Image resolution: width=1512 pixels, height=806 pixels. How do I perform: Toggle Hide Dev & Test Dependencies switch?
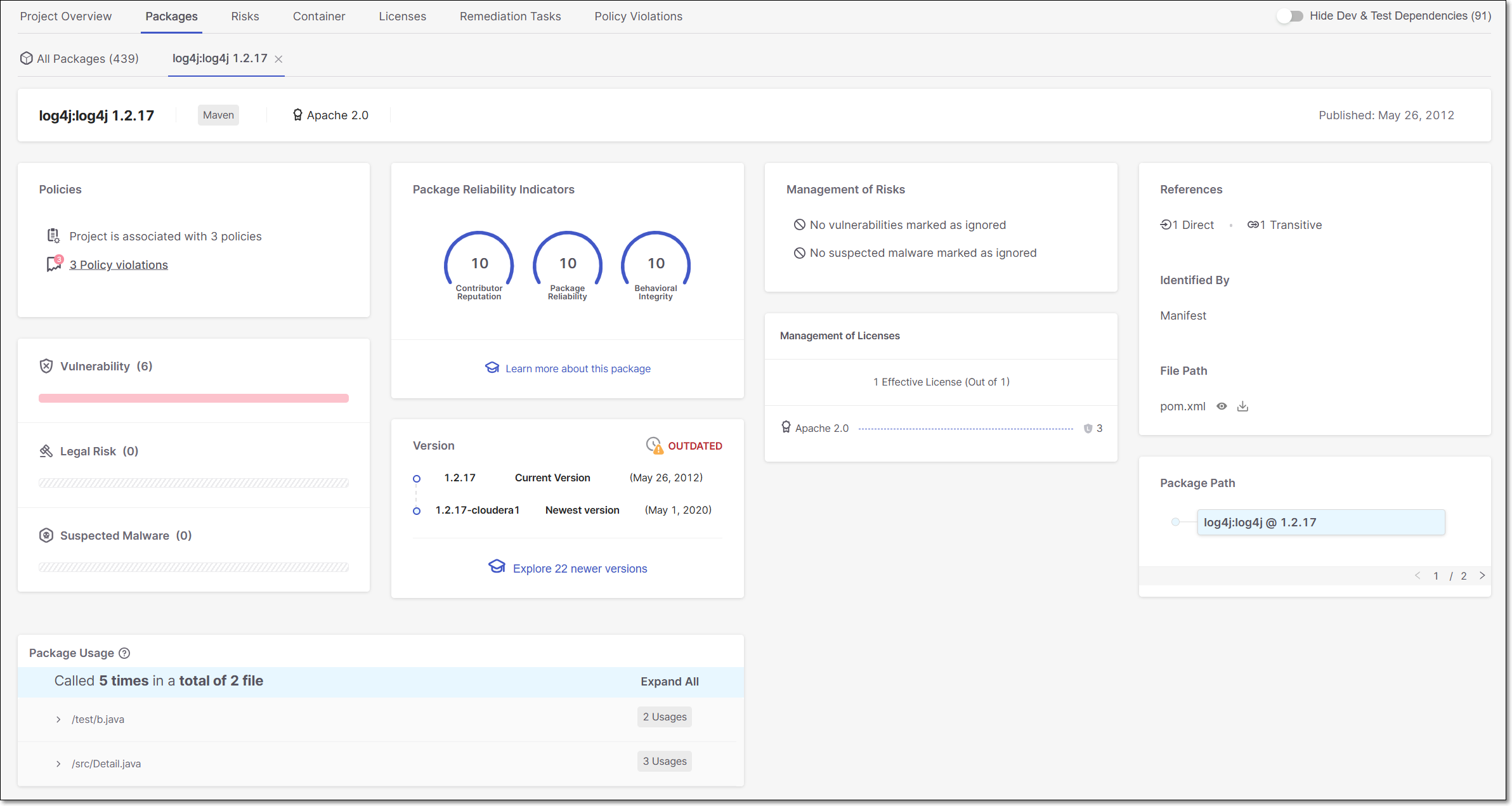[x=1289, y=16]
